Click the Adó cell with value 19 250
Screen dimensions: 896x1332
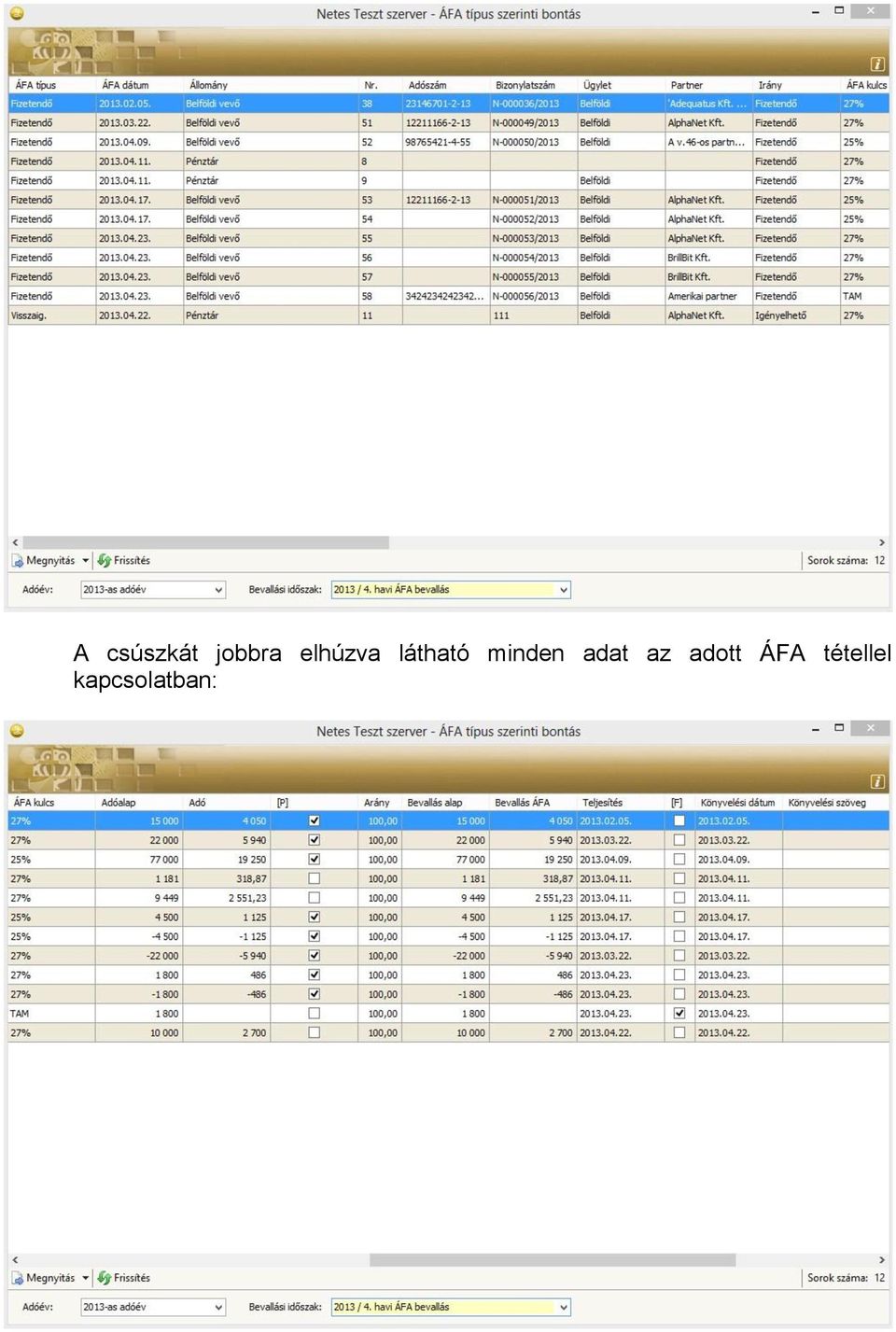(x=227, y=860)
